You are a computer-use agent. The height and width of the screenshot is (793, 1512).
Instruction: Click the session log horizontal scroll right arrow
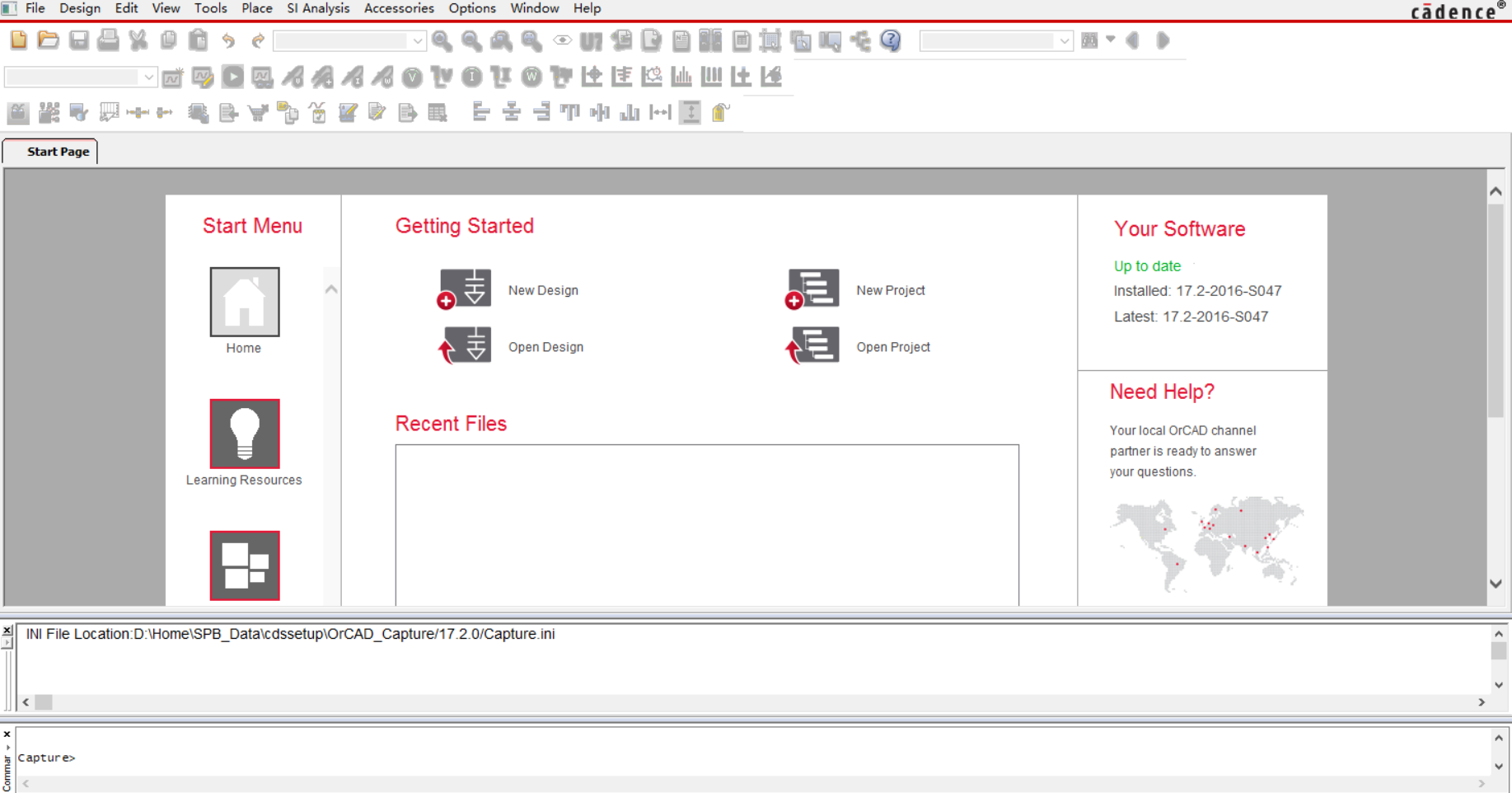(1482, 702)
